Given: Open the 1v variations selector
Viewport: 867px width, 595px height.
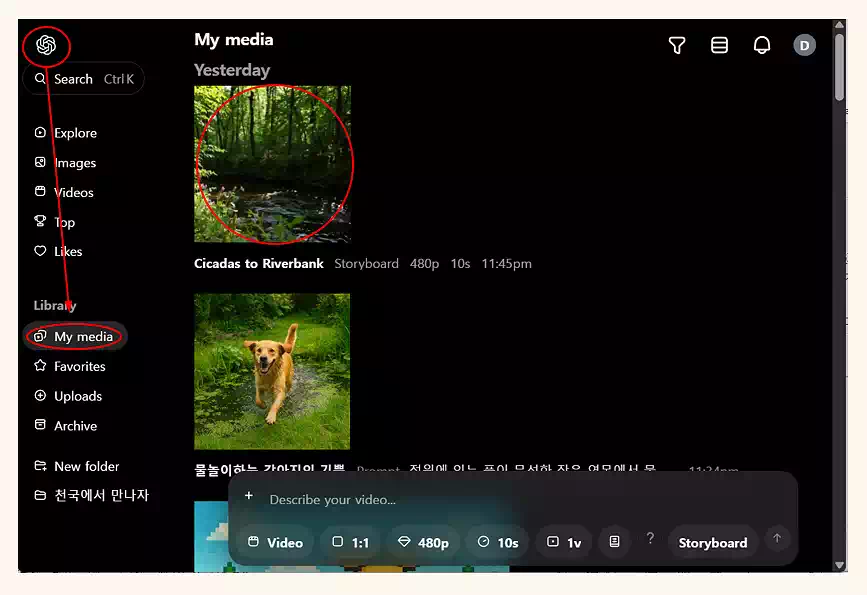Looking at the screenshot, I should (x=564, y=542).
